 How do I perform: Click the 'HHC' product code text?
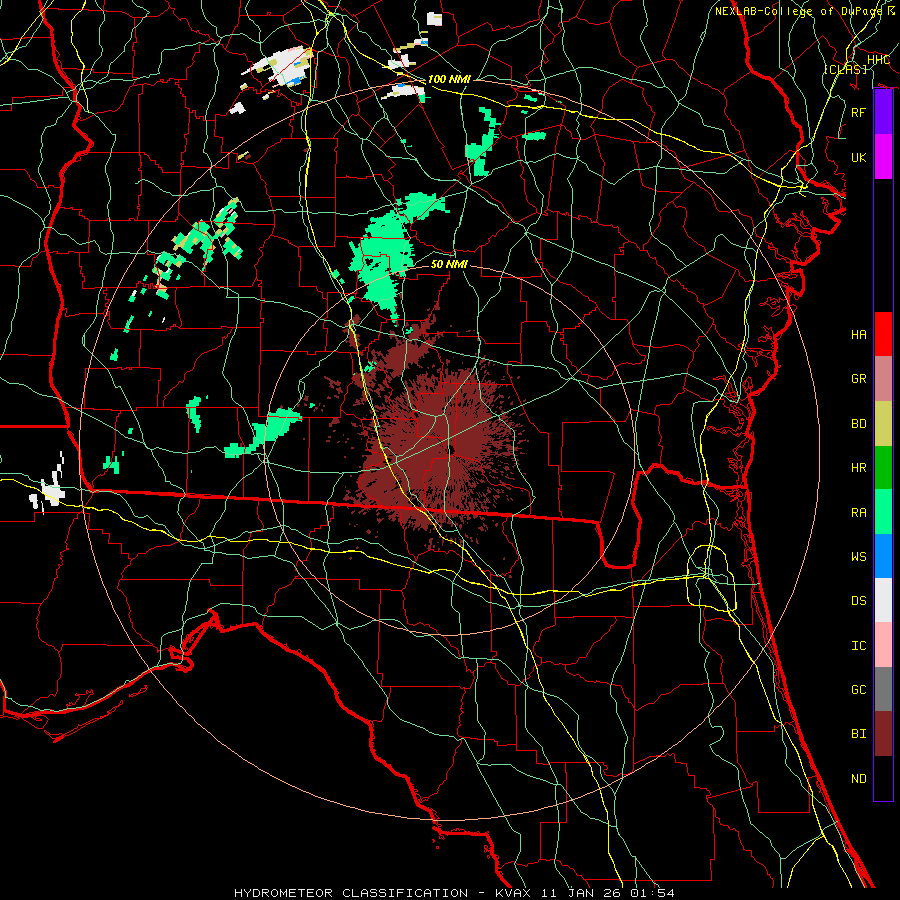click(878, 59)
